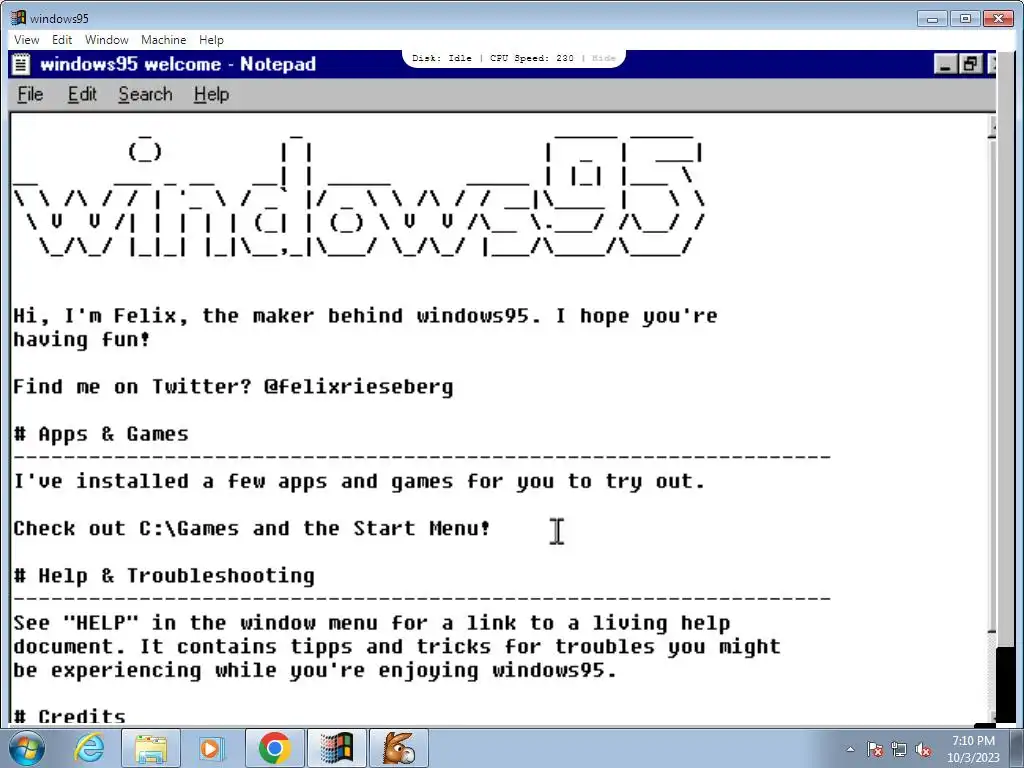Place cursor on '# Apps & Games' heading
The width and height of the screenshot is (1024, 768).
[101, 434]
